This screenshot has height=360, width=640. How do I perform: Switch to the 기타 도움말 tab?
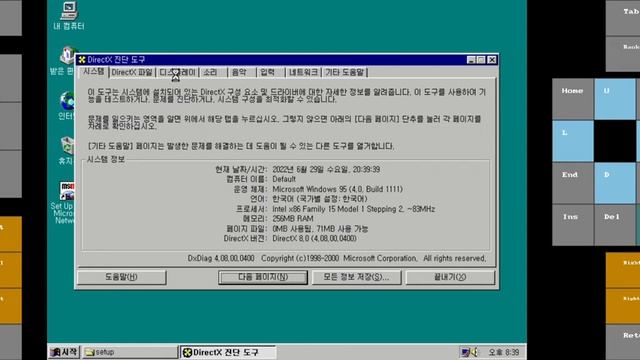[x=344, y=72]
